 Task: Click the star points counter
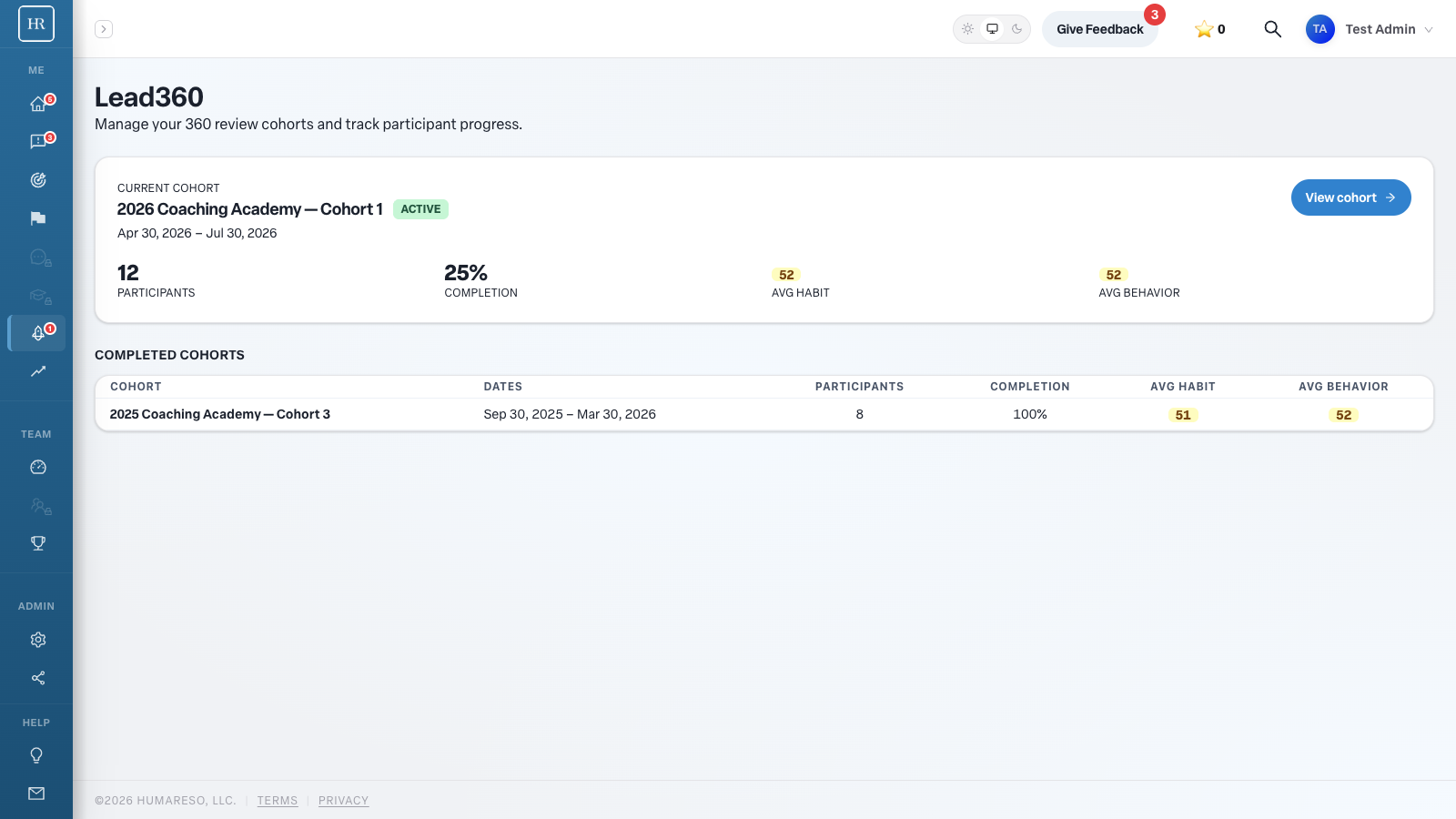pos(1209,29)
